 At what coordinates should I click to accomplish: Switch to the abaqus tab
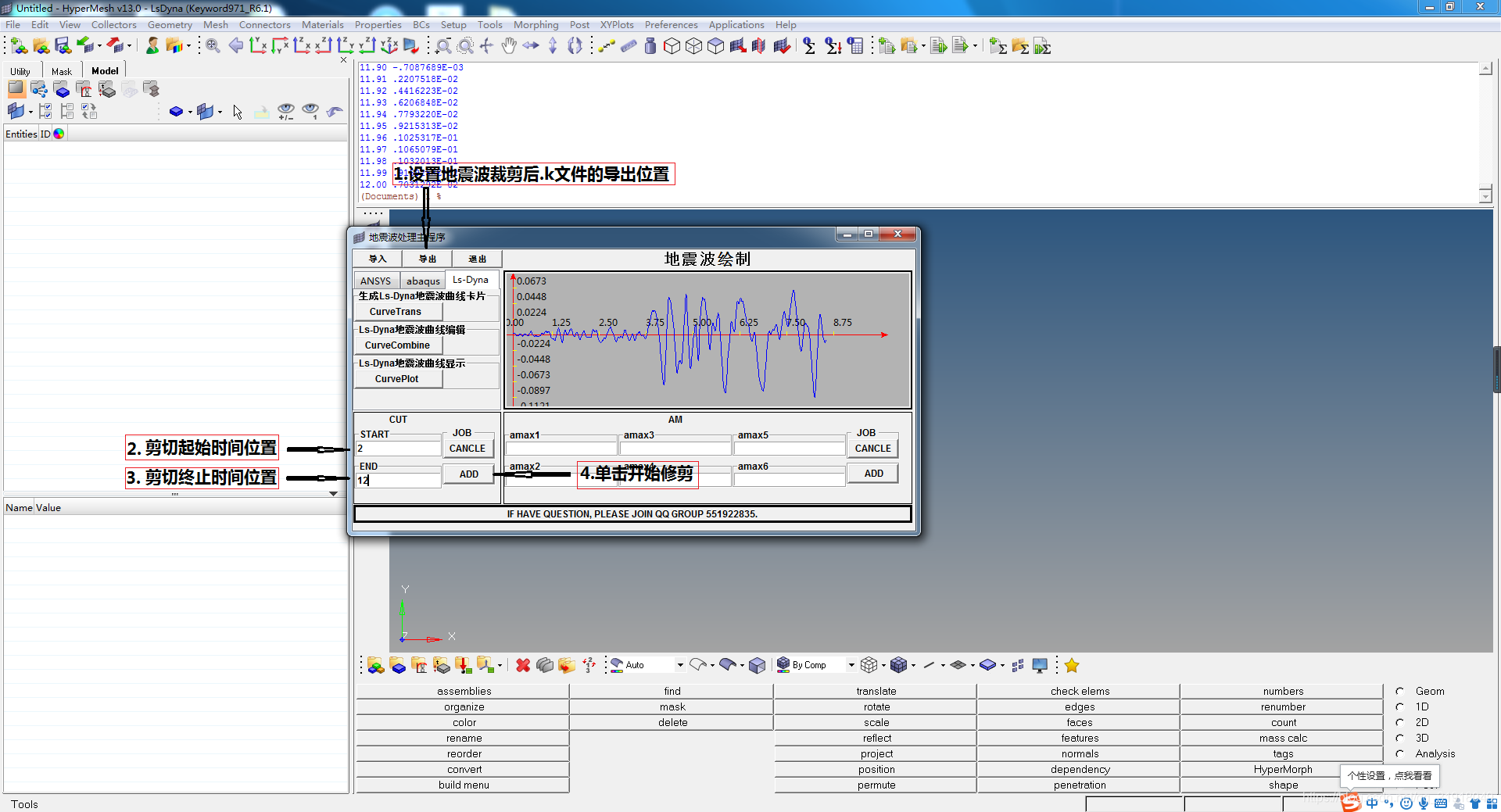(x=423, y=281)
